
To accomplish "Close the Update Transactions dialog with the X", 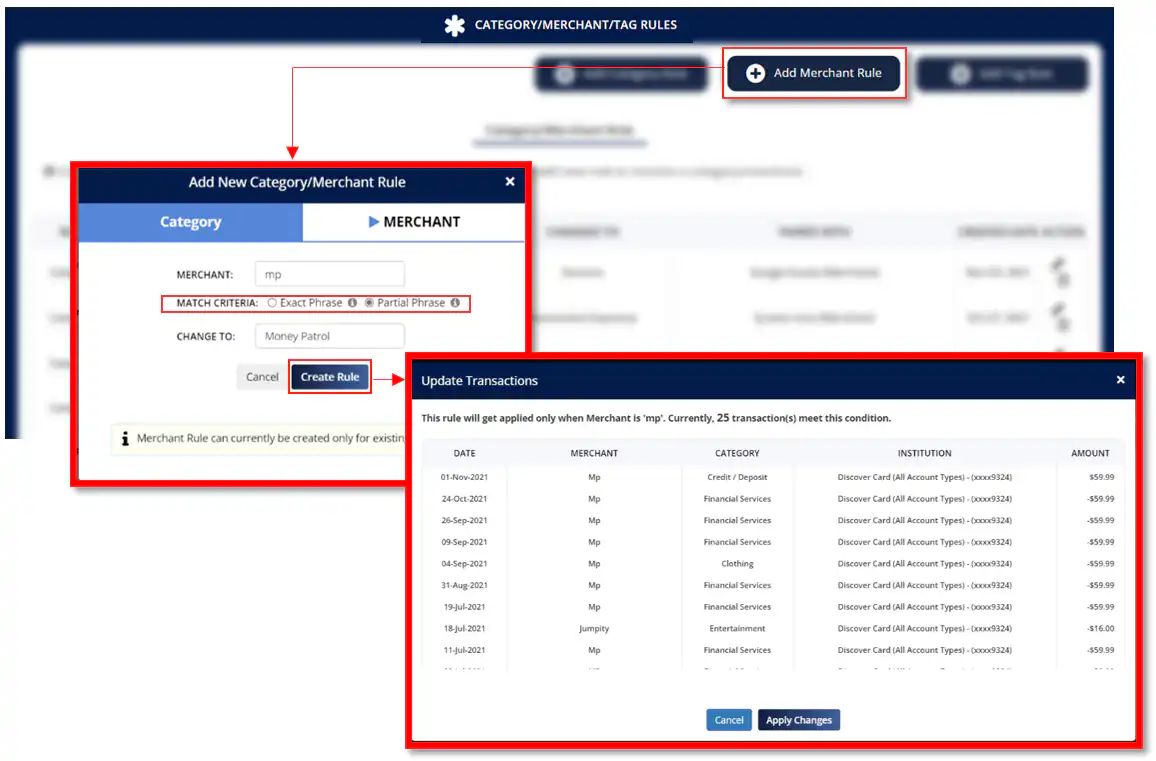I will [x=1120, y=380].
